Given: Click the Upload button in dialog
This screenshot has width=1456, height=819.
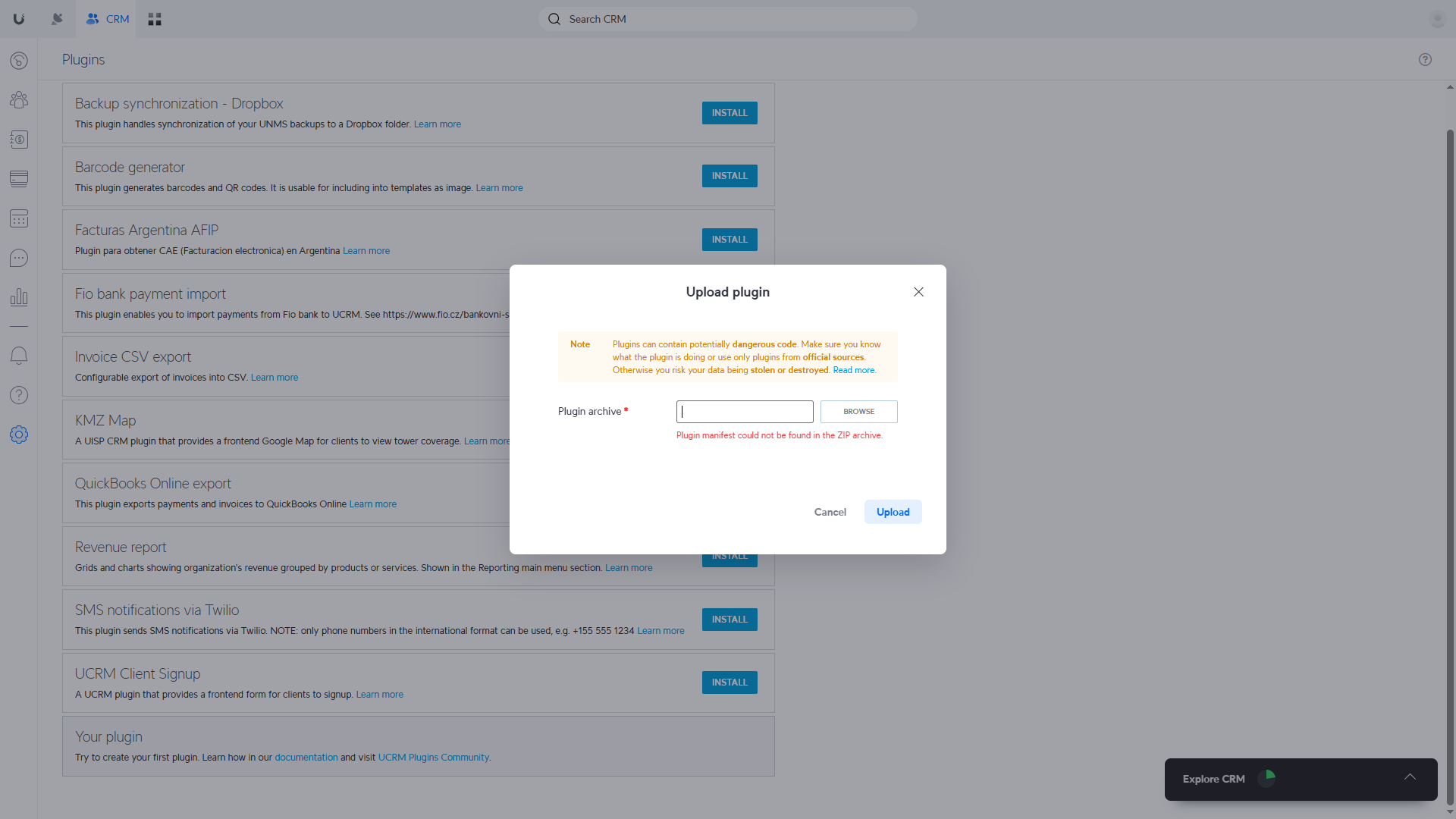Looking at the screenshot, I should (893, 512).
